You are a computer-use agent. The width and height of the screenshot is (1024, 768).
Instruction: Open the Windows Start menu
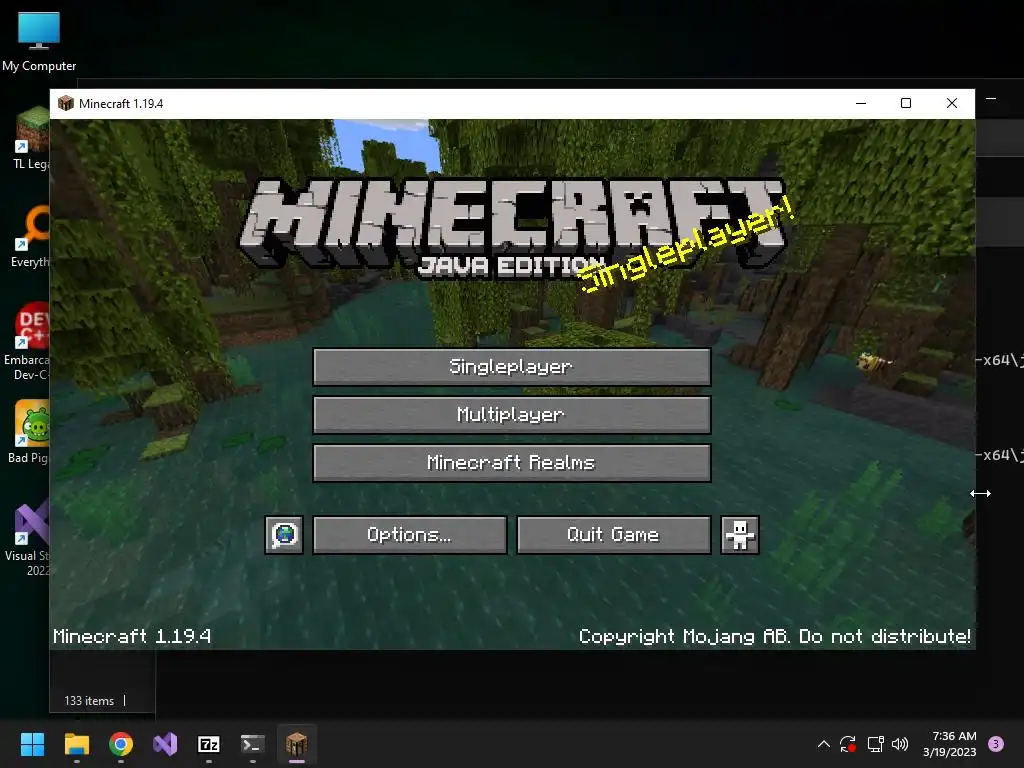pos(32,744)
